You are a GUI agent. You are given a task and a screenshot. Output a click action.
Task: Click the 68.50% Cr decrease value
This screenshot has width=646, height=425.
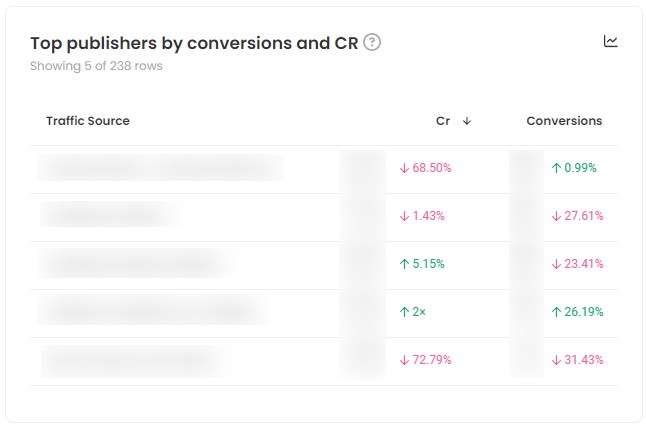pos(425,168)
